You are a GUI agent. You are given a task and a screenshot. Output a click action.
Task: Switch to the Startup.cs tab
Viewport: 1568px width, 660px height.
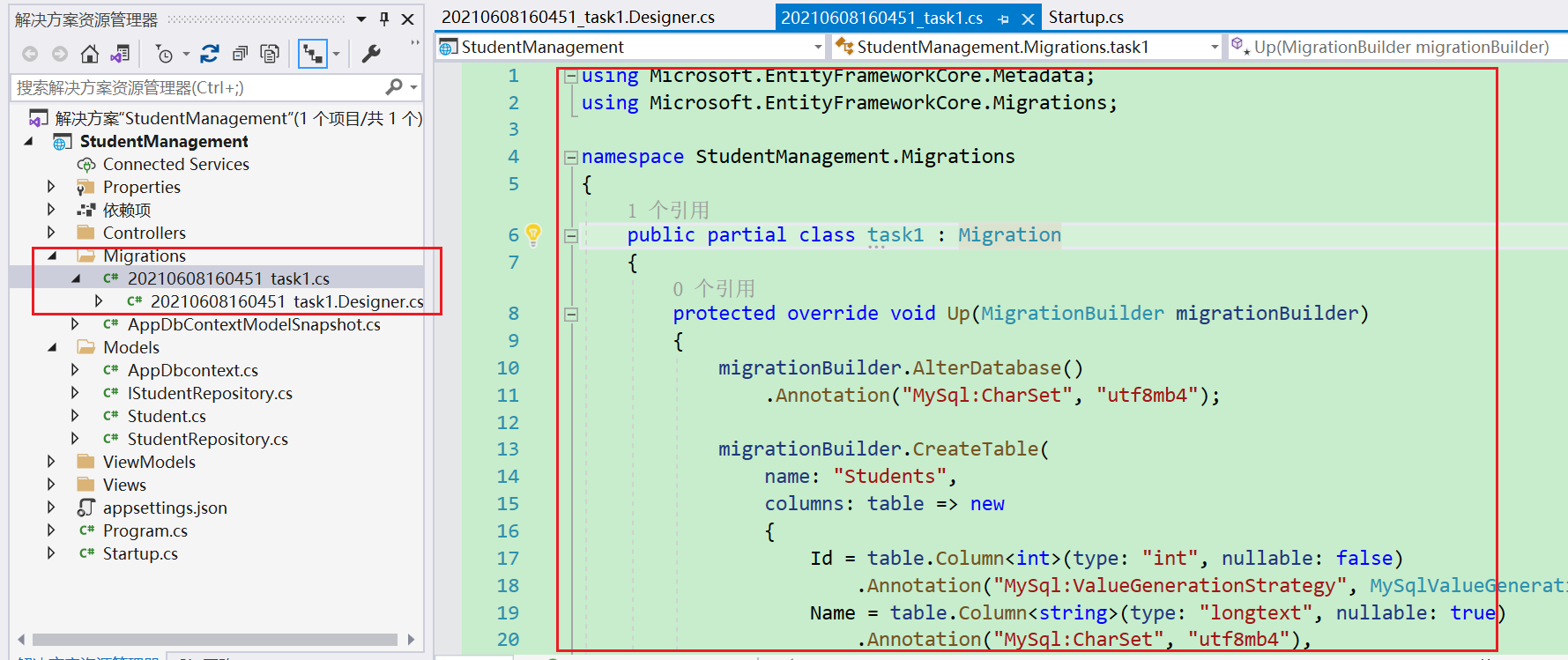coord(1086,18)
